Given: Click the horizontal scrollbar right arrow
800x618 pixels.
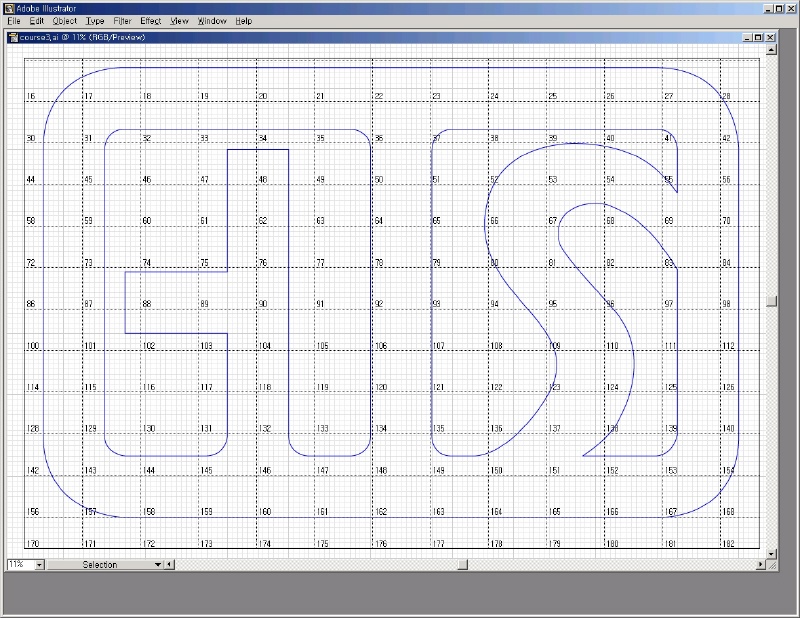Looking at the screenshot, I should coord(761,564).
